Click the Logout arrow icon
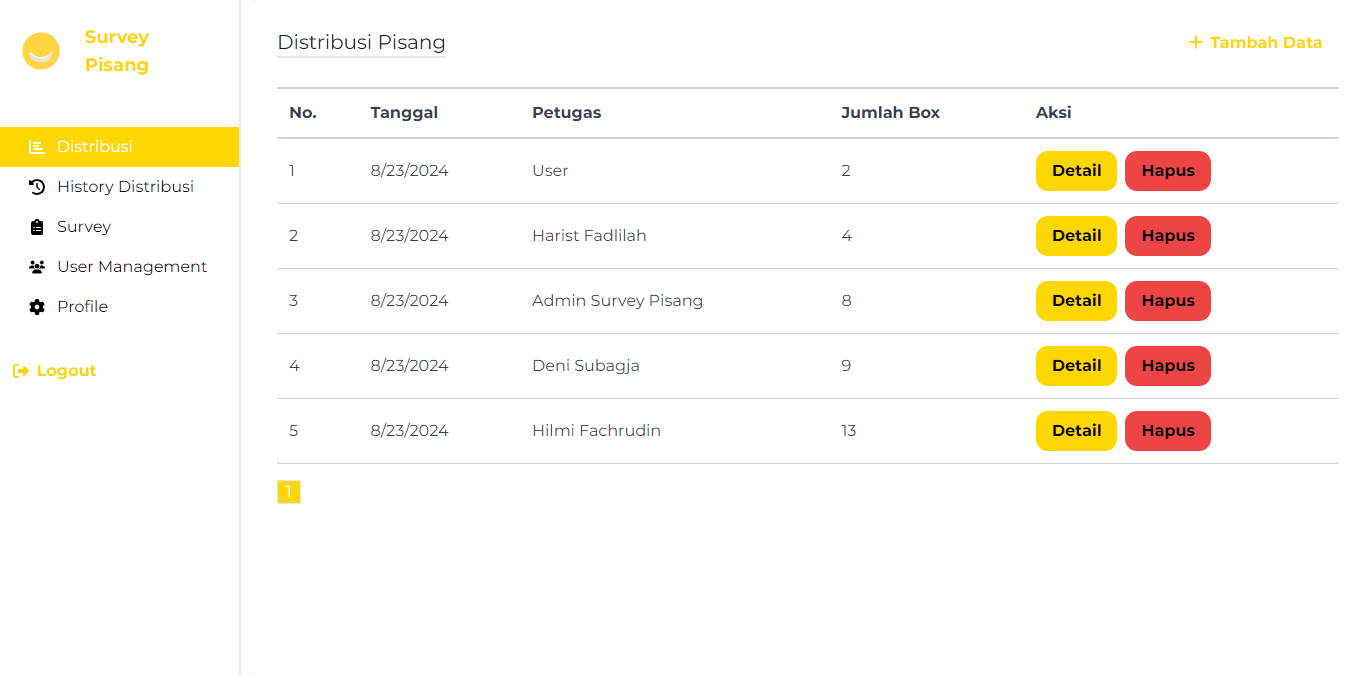The height and width of the screenshot is (675, 1357). (21, 370)
